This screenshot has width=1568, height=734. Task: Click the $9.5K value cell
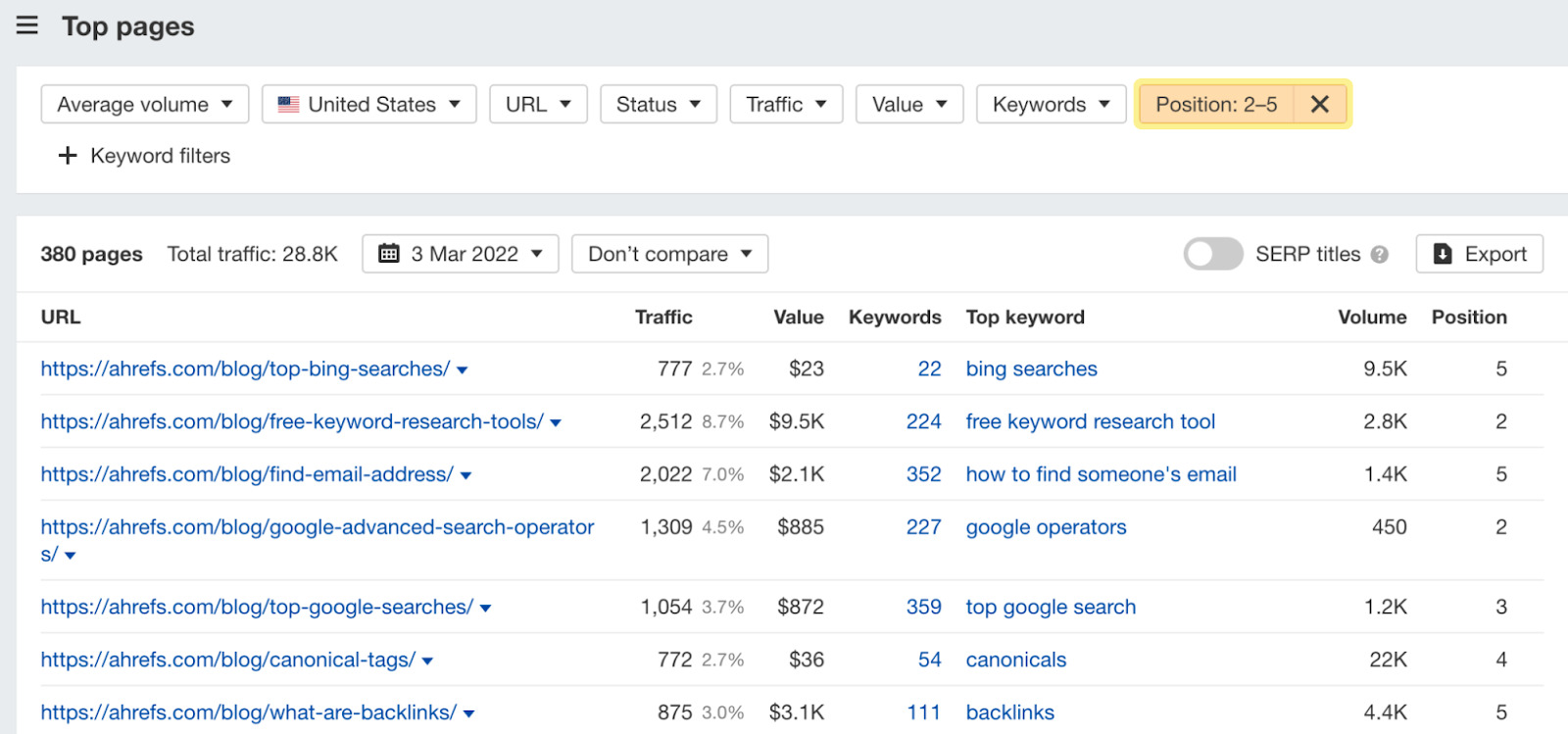[797, 421]
